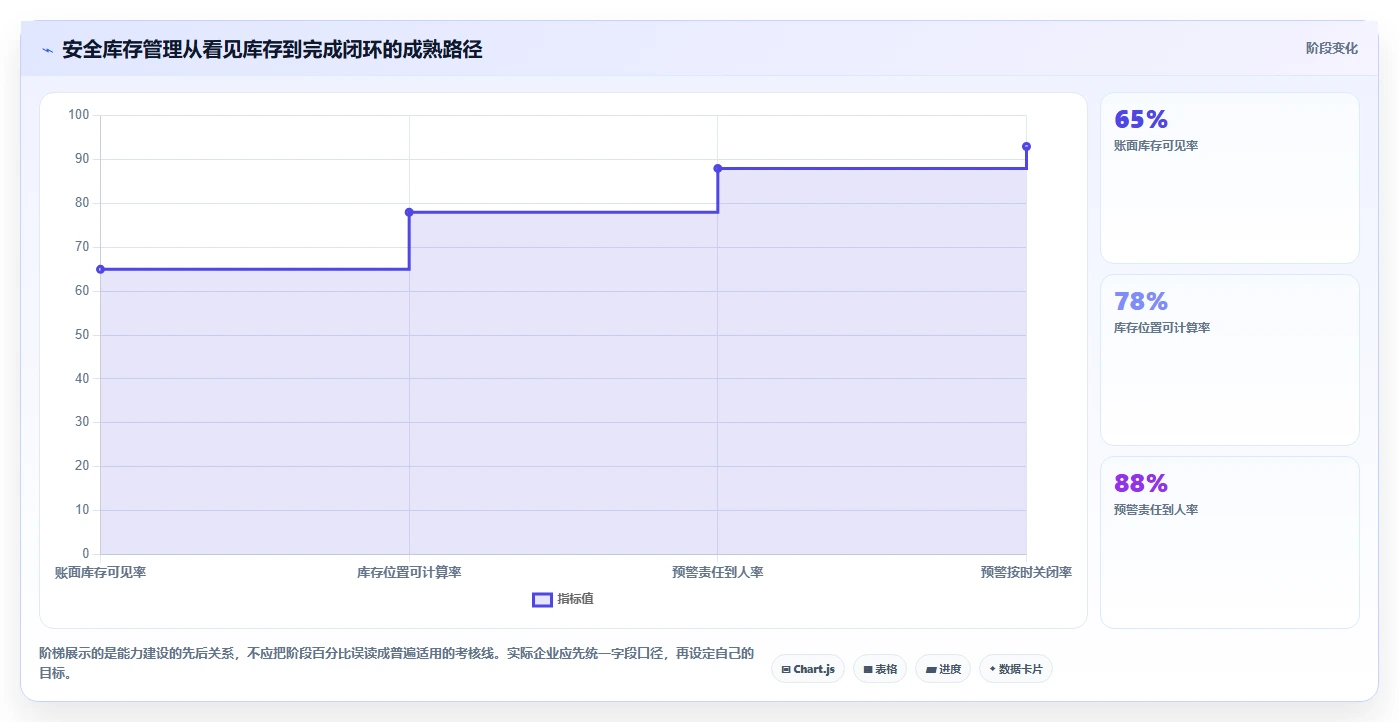Click the y-axis label 100

[79, 115]
